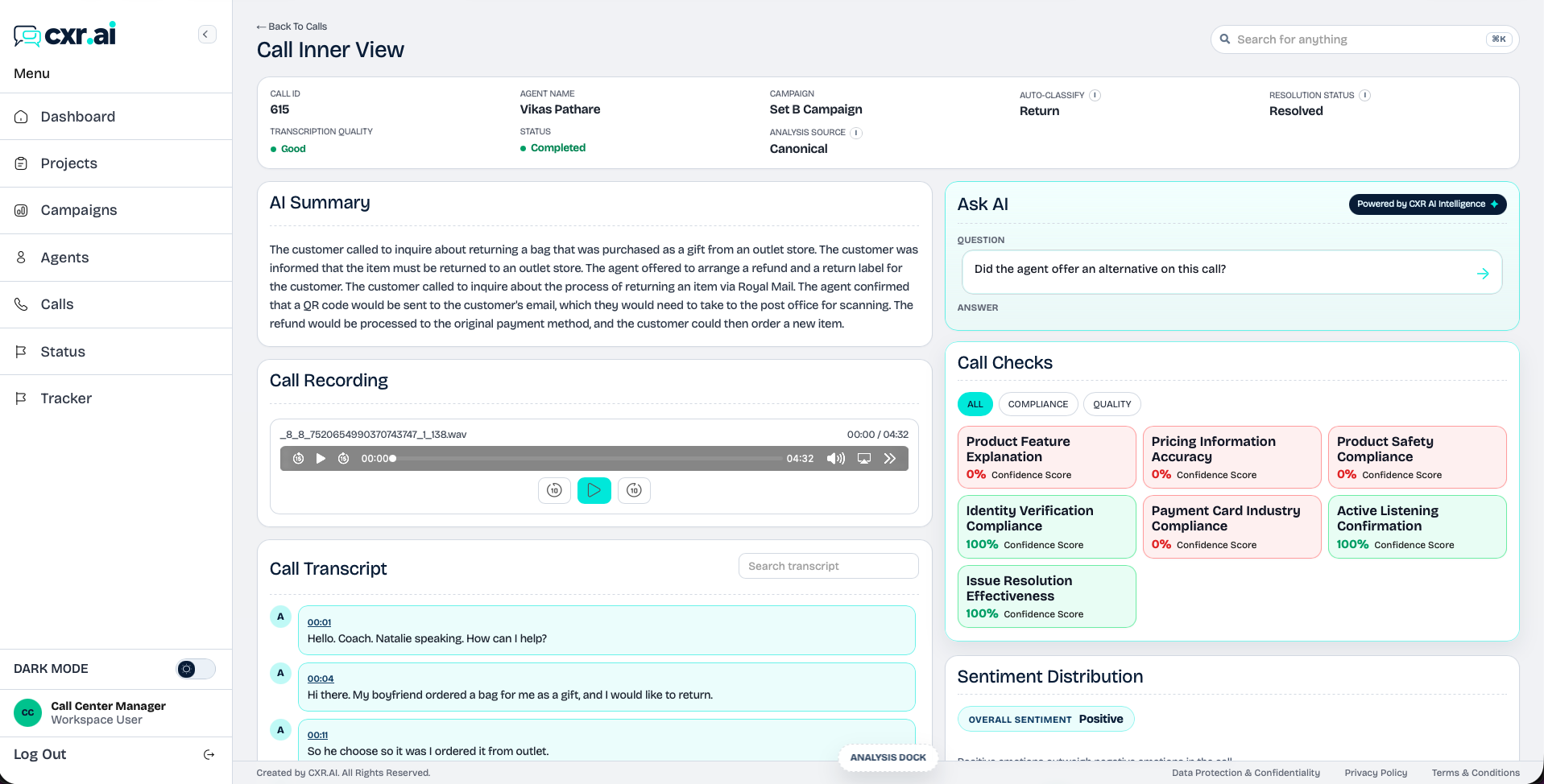Click campaign value Set B Campaign
Screen dimensions: 1544x784
(816, 109)
